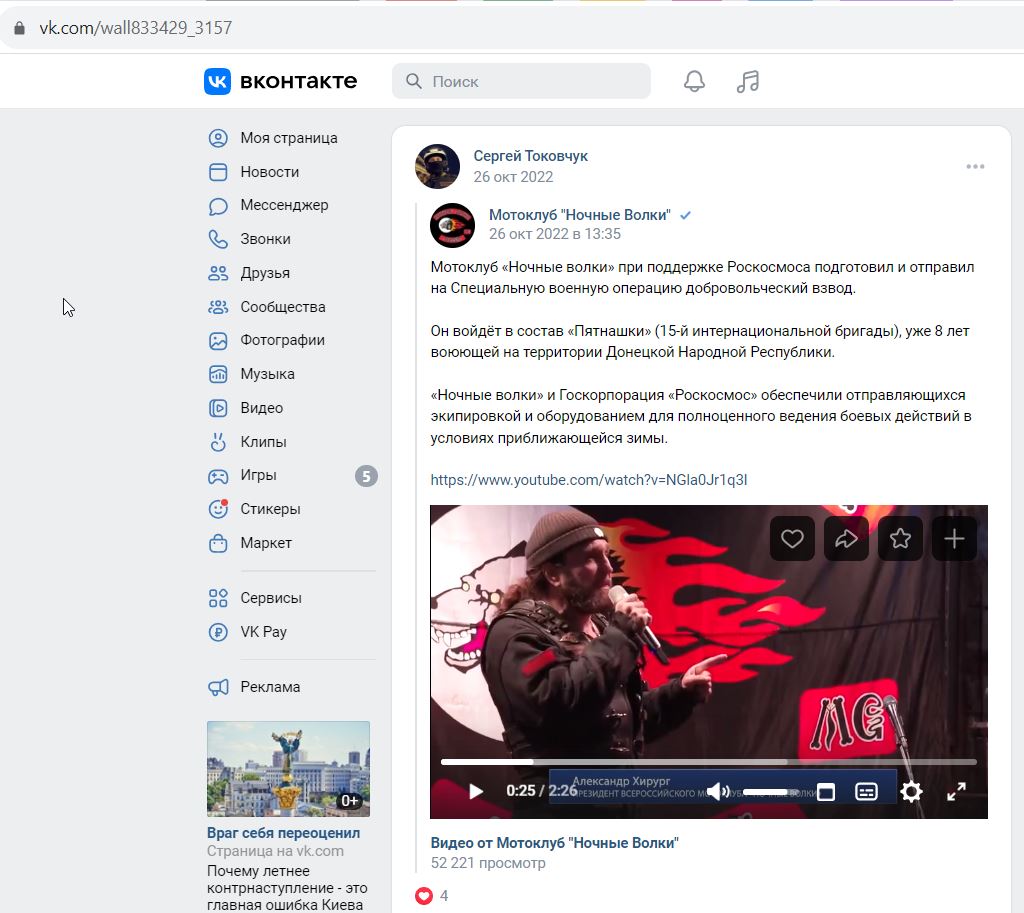This screenshot has width=1024, height=913.
Task: Click the search magnifier icon
Action: 413,81
